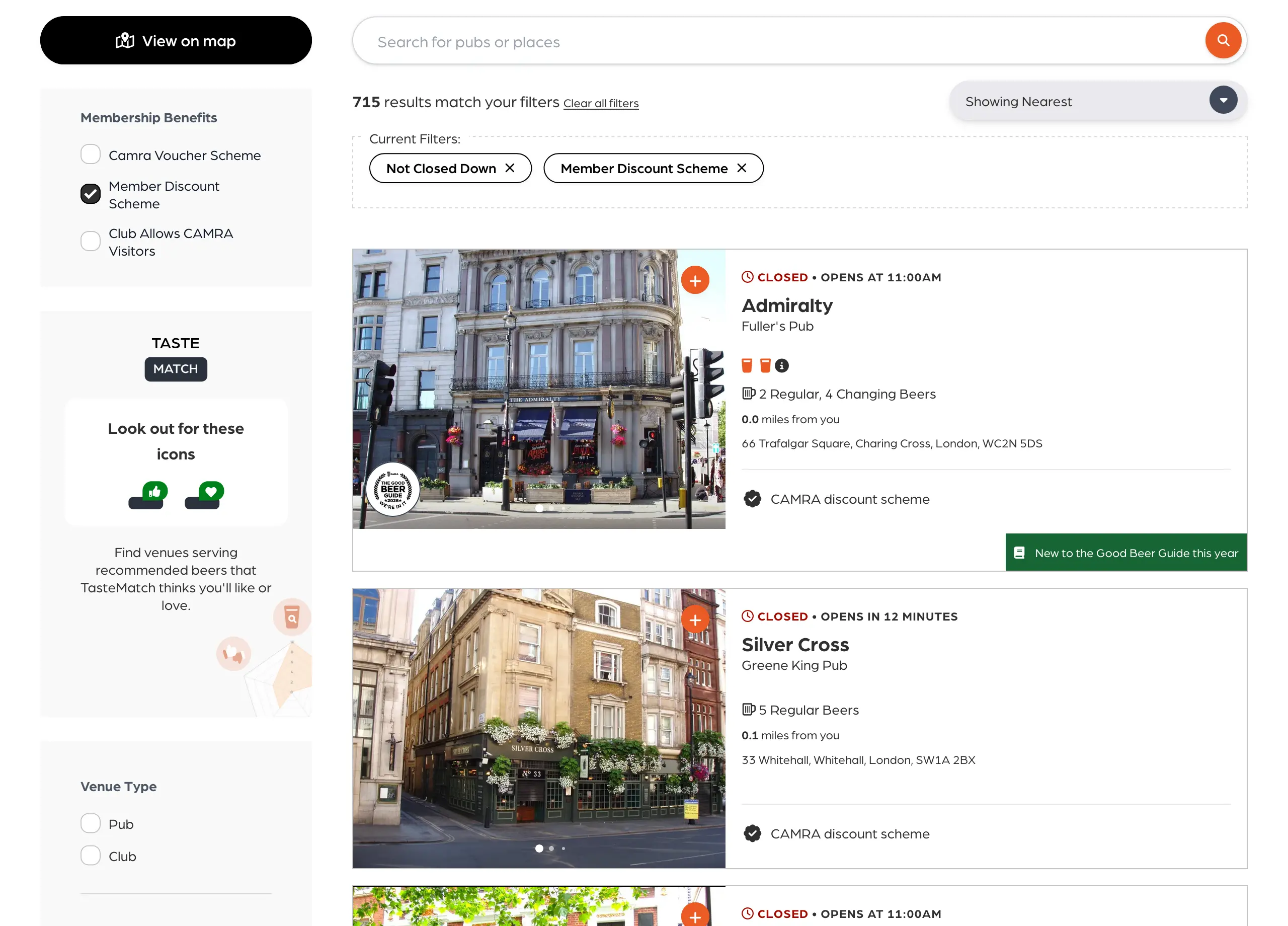
Task: Click the green thumbs-up TasteMatch icon
Action: pyautogui.click(x=154, y=491)
